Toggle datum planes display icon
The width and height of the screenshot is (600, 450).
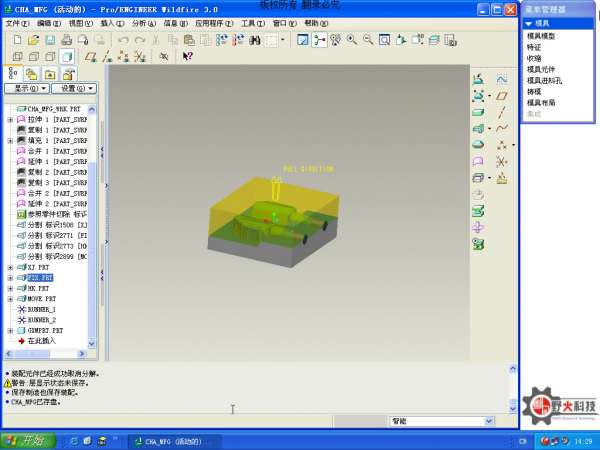[x=89, y=57]
